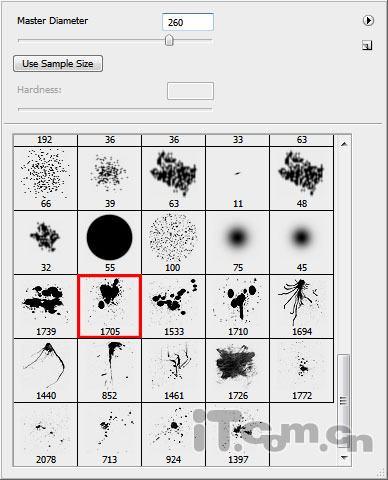Select the 852 vertical drip brush
This screenshot has height=480, width=388.
coord(109,370)
